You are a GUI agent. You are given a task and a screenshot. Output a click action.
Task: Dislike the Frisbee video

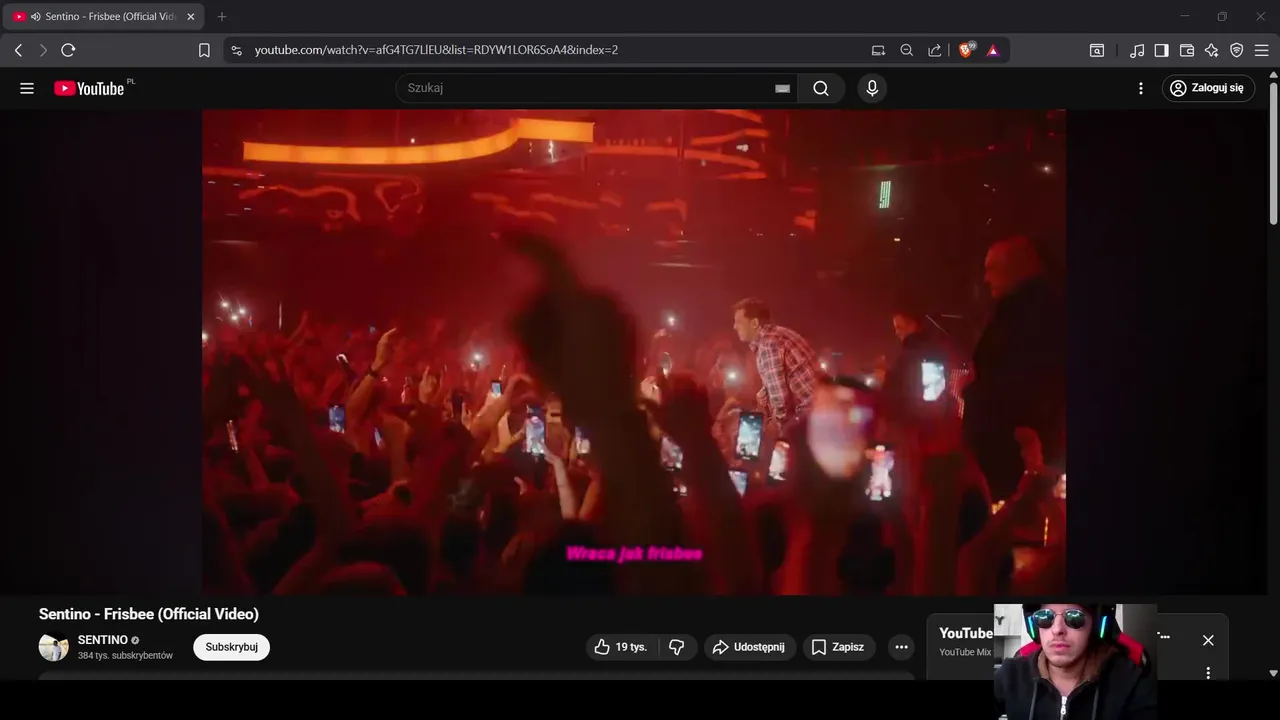(677, 647)
